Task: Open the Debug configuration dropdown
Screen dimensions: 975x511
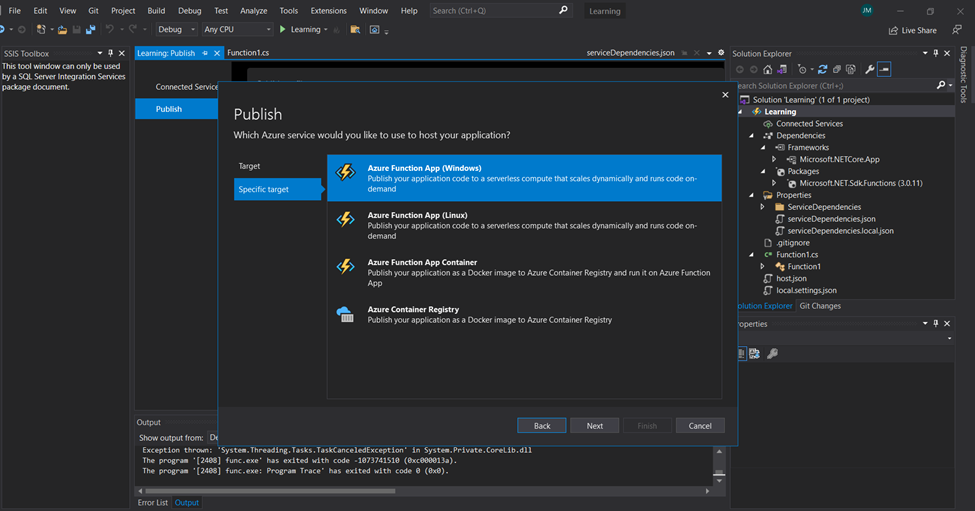Action: [x=176, y=29]
